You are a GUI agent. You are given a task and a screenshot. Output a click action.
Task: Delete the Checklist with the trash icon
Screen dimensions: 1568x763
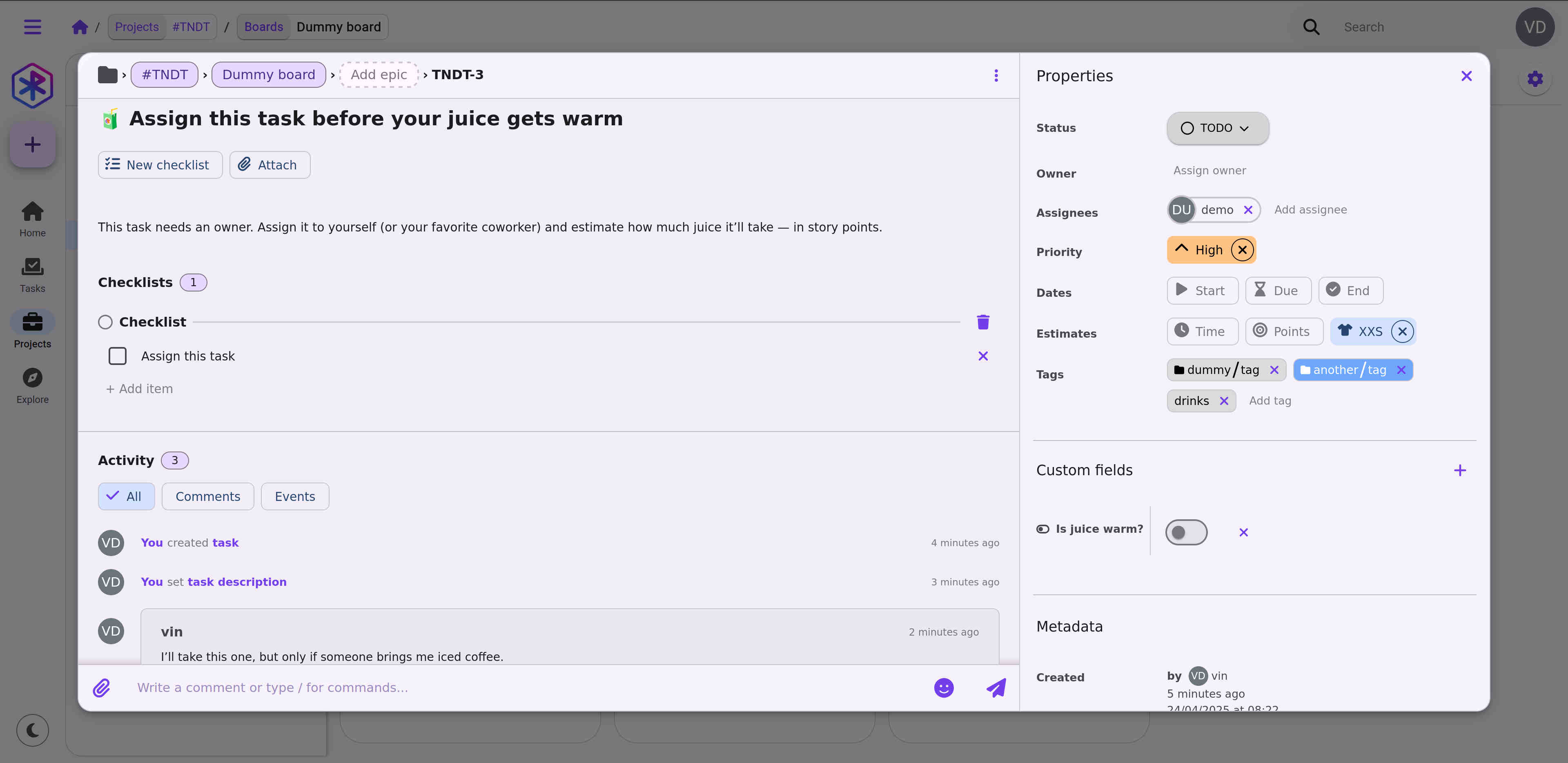coord(982,322)
